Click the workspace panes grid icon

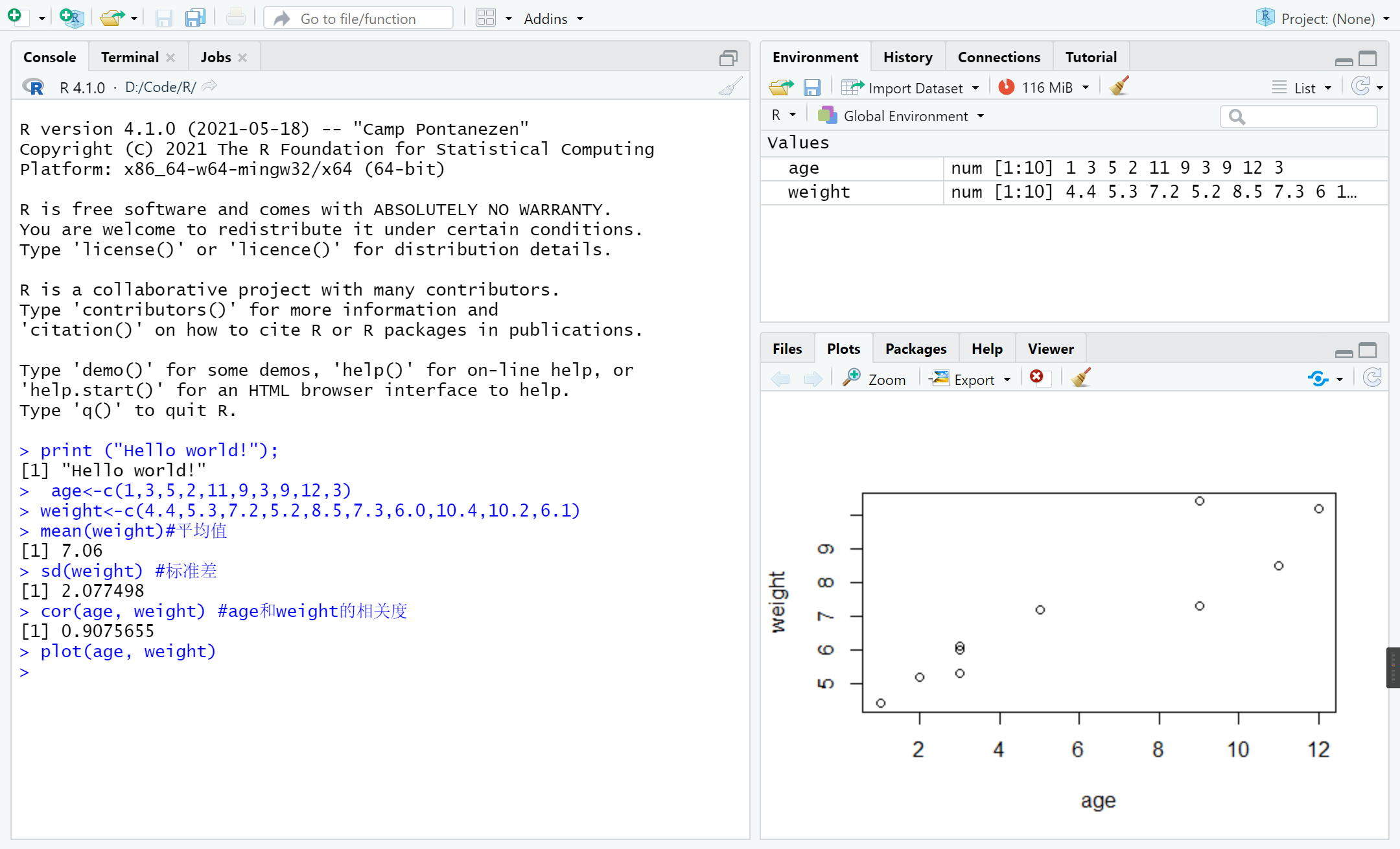(485, 17)
